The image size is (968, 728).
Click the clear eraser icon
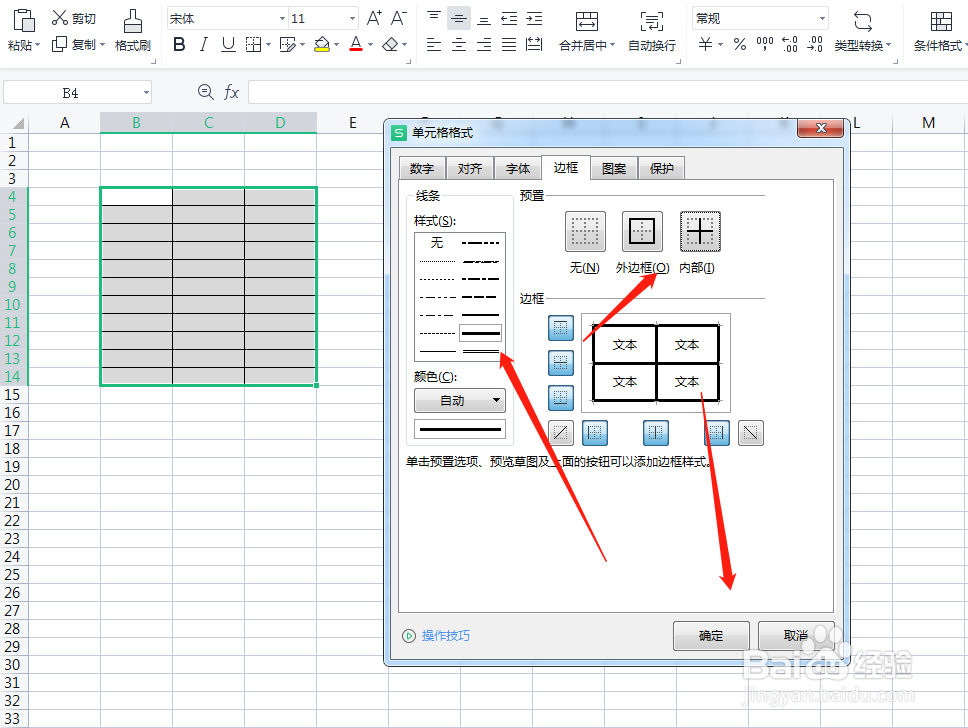click(x=390, y=44)
